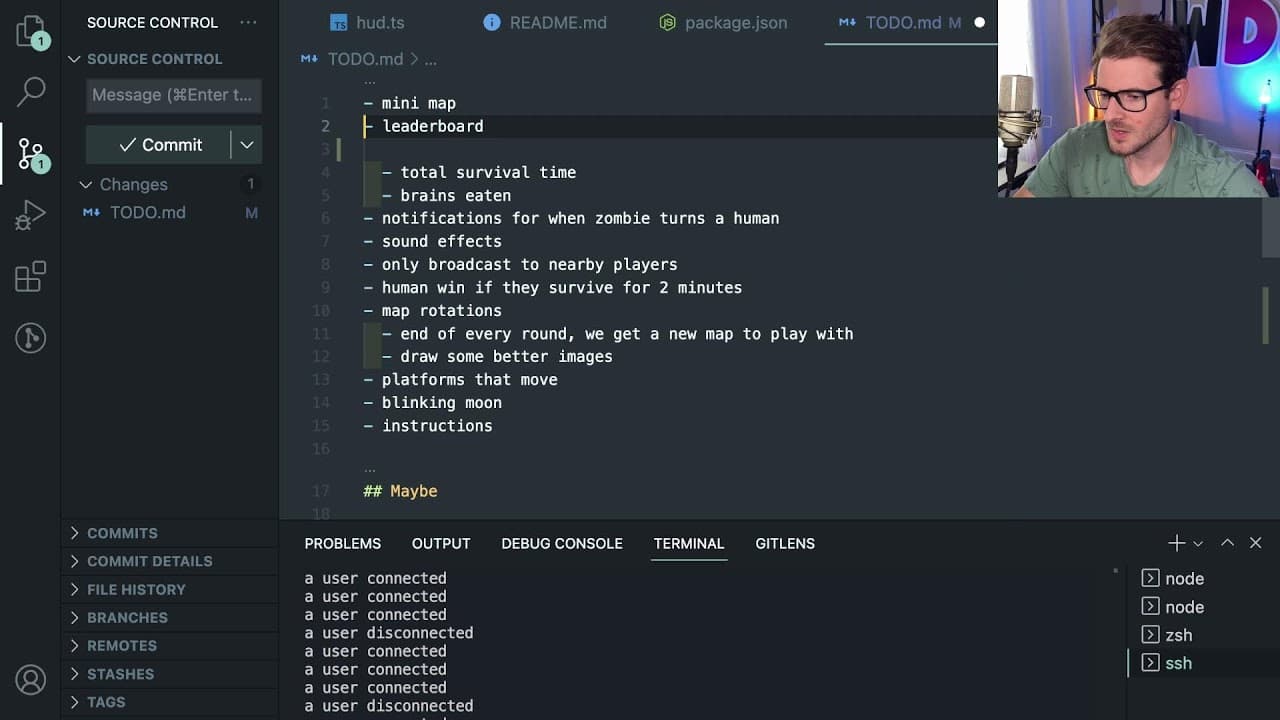The image size is (1280, 720).
Task: Select the second node terminal entry
Action: point(1184,607)
